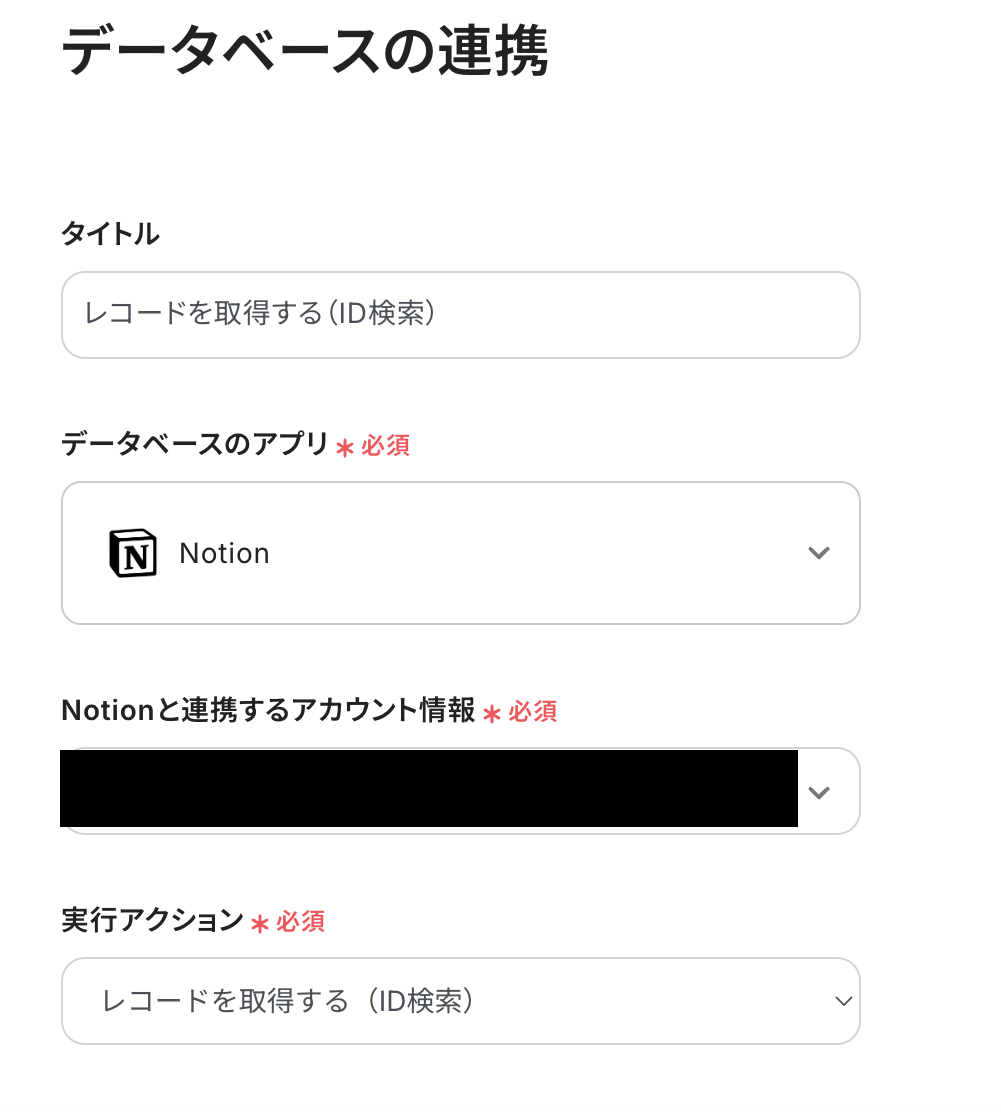
Task: Click the タイトル field label
Action: pos(110,234)
